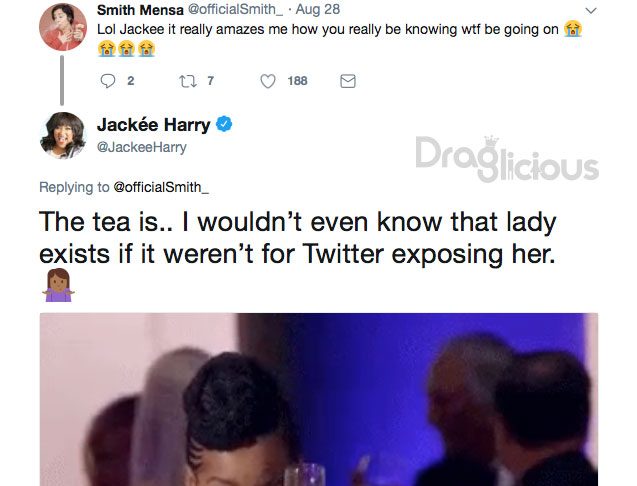The image size is (637, 486).
Task: Send tweet via direct message envelope icon
Action: tap(348, 81)
